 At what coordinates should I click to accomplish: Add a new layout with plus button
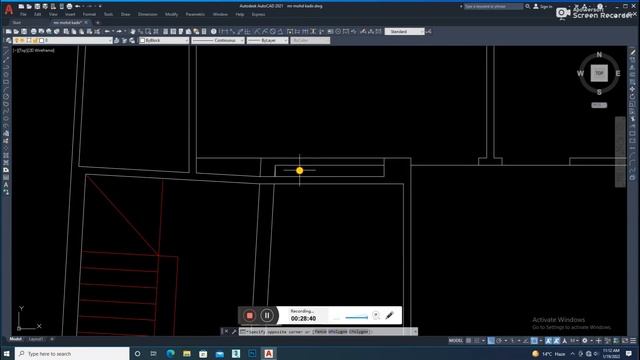coord(52,339)
